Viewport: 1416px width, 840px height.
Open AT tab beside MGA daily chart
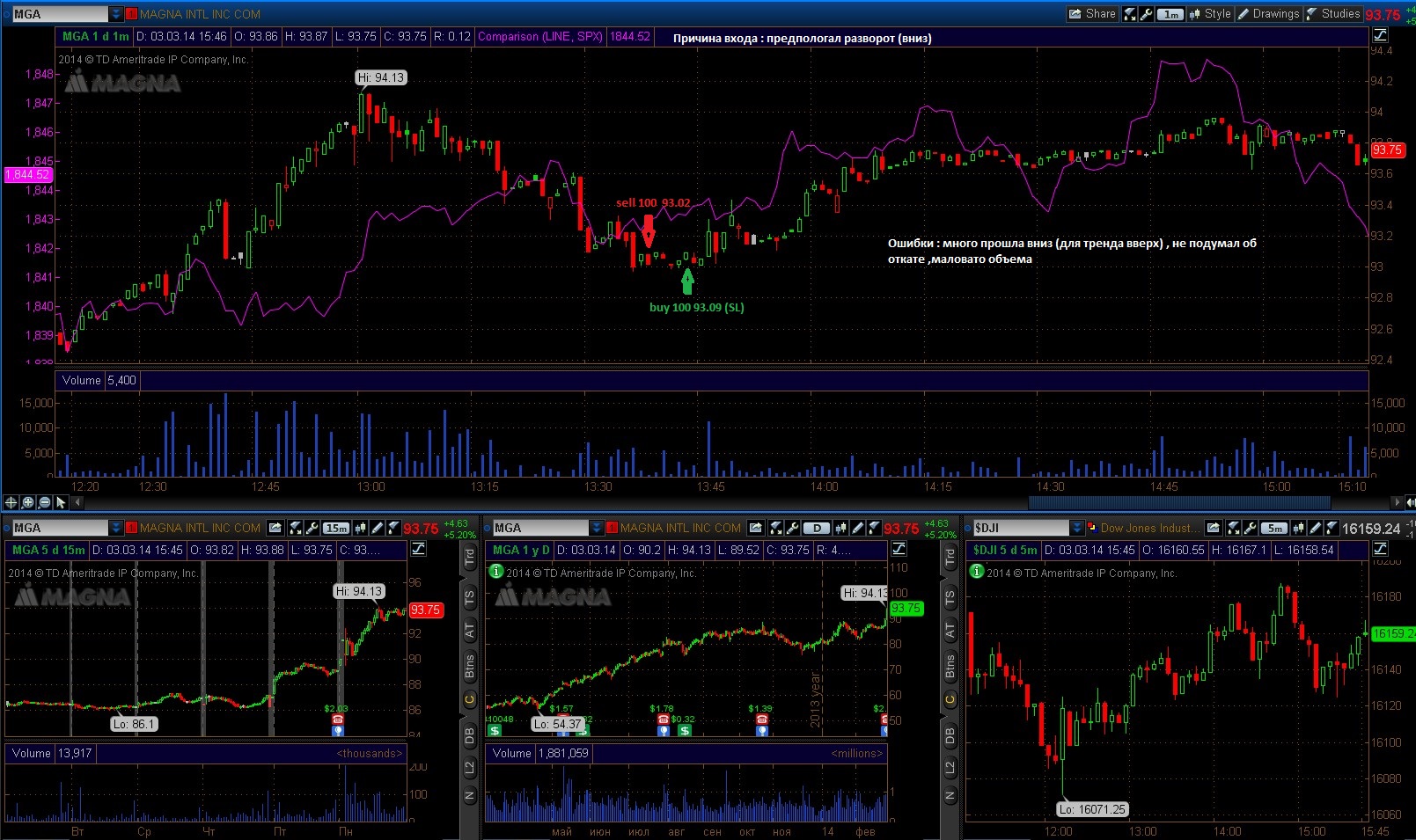[950, 631]
